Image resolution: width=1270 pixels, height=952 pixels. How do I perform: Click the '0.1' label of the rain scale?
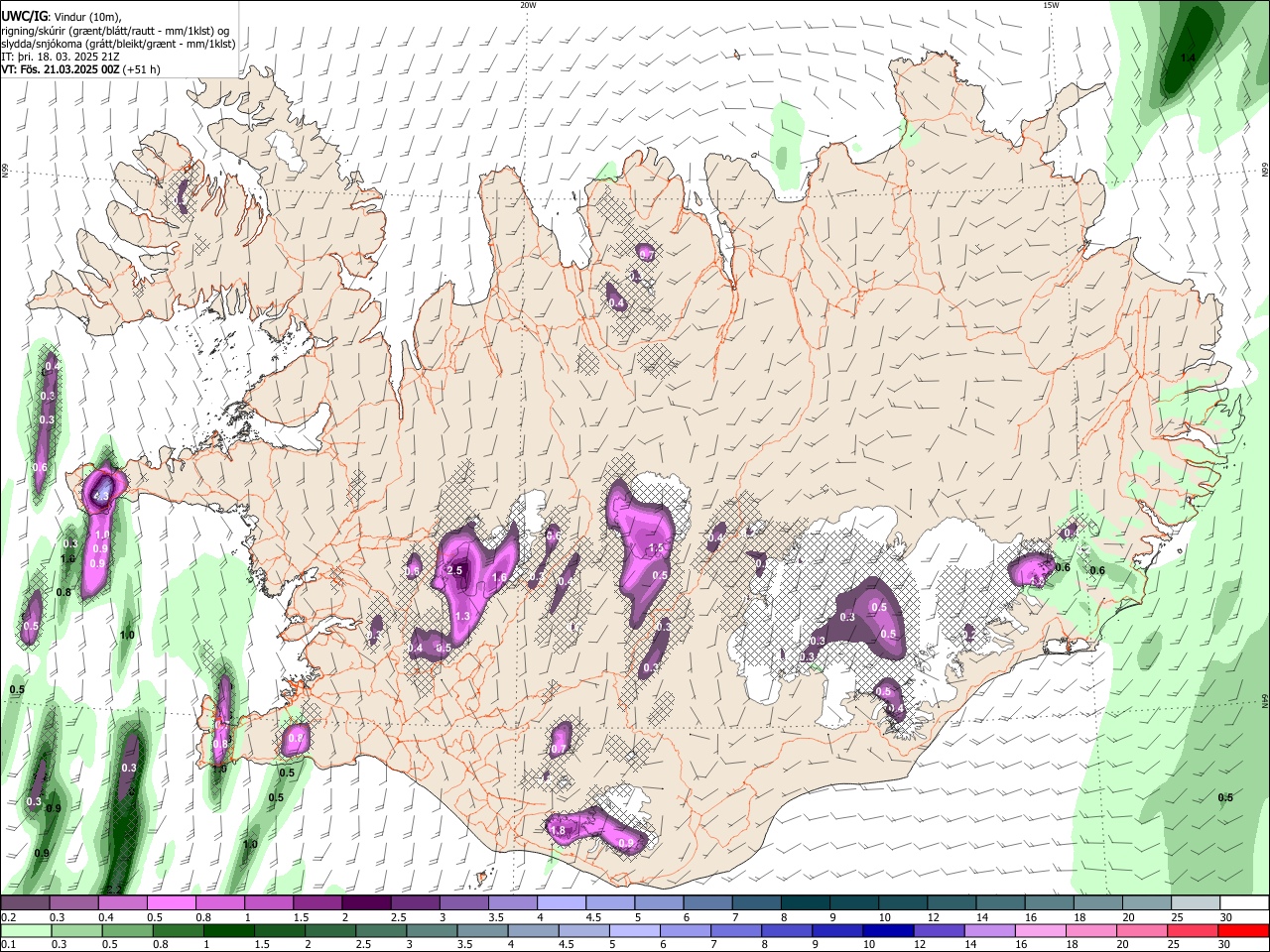tap(9, 944)
